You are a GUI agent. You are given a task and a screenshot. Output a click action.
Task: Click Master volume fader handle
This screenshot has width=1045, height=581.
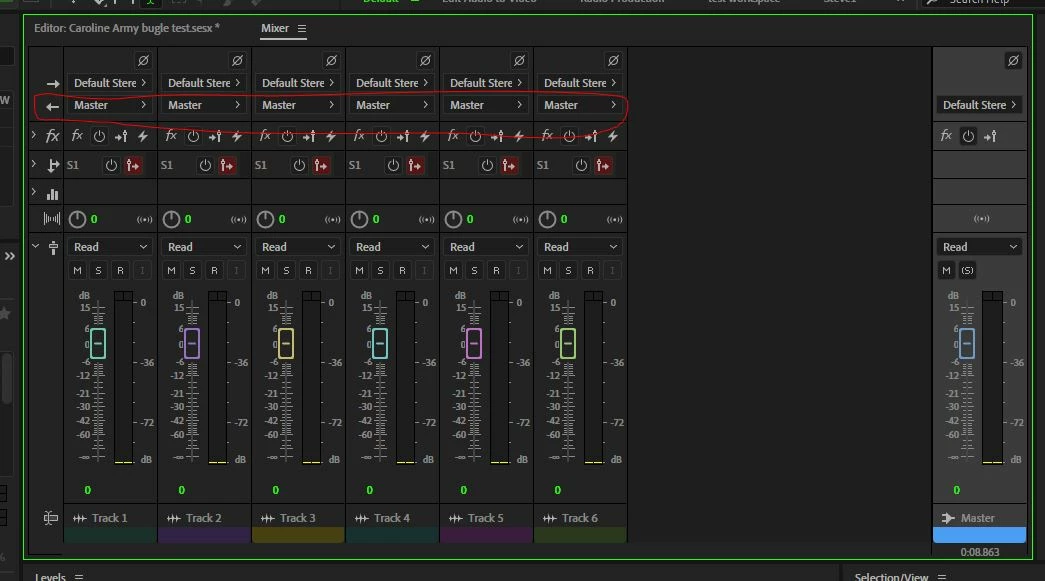click(967, 343)
